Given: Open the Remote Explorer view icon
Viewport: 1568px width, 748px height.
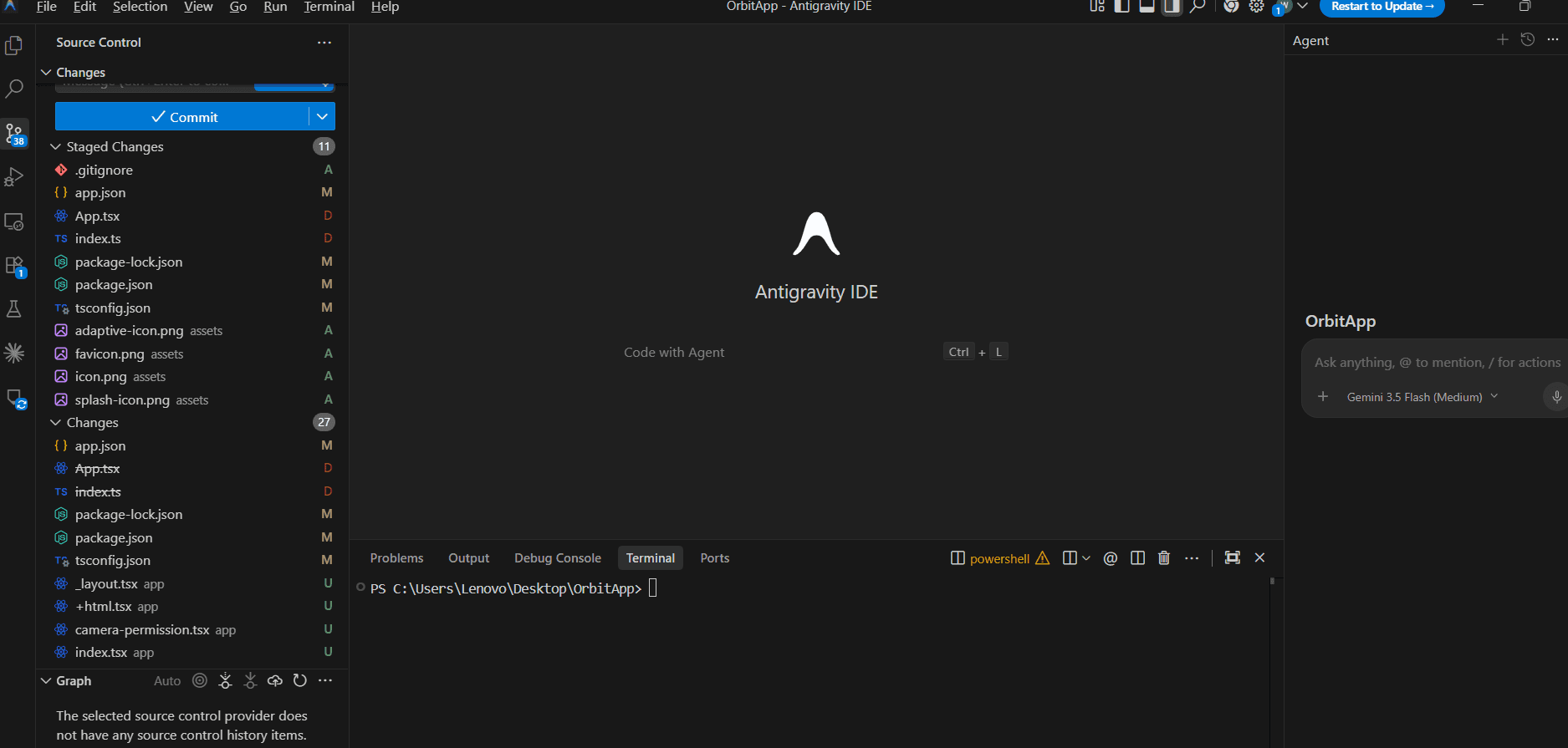Looking at the screenshot, I should pos(14,221).
